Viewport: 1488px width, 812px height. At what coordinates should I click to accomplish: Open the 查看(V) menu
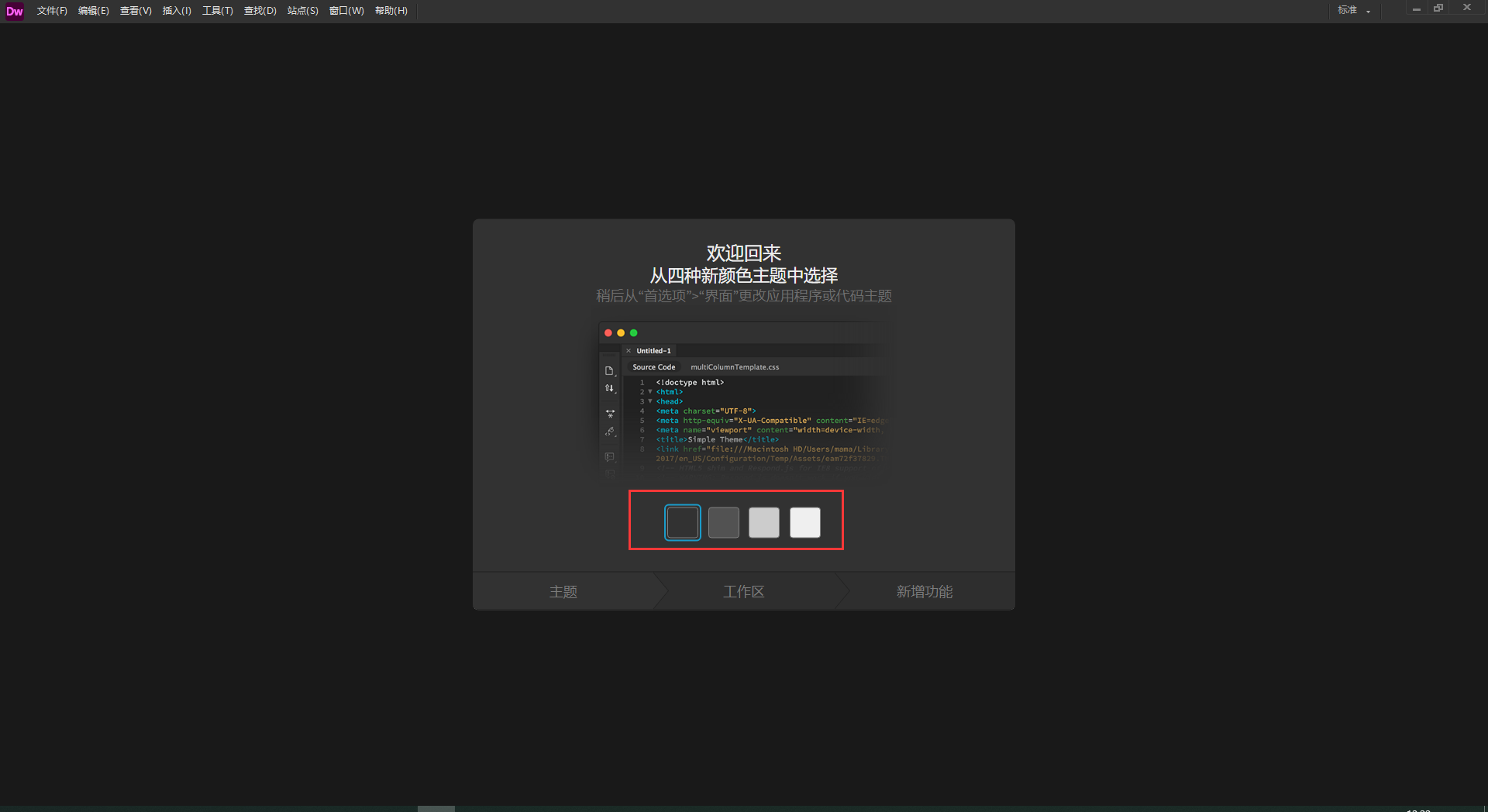click(136, 11)
